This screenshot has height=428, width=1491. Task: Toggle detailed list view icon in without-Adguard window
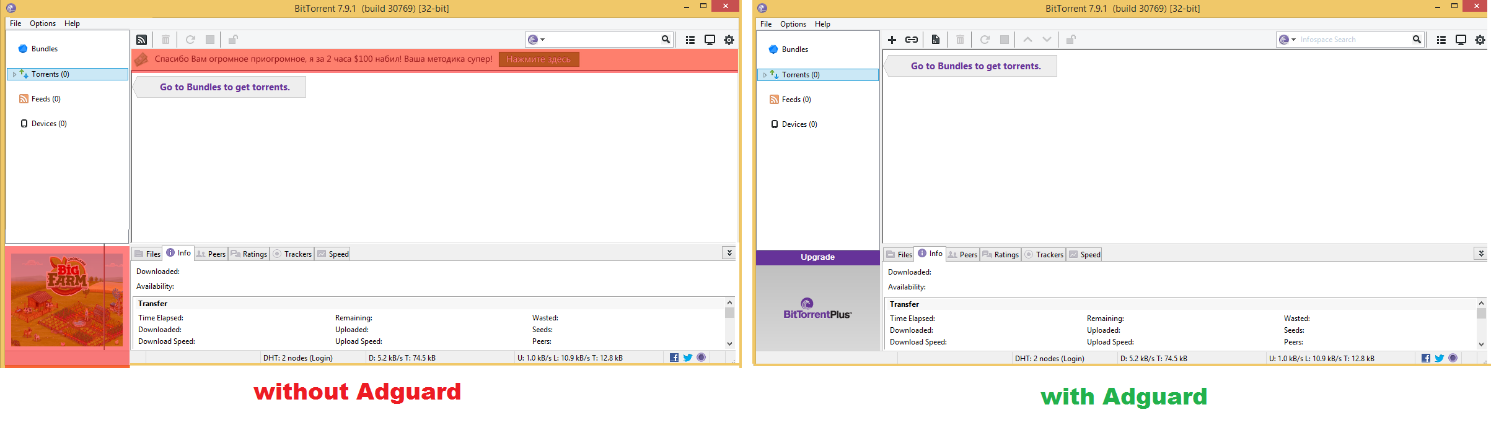click(x=691, y=40)
